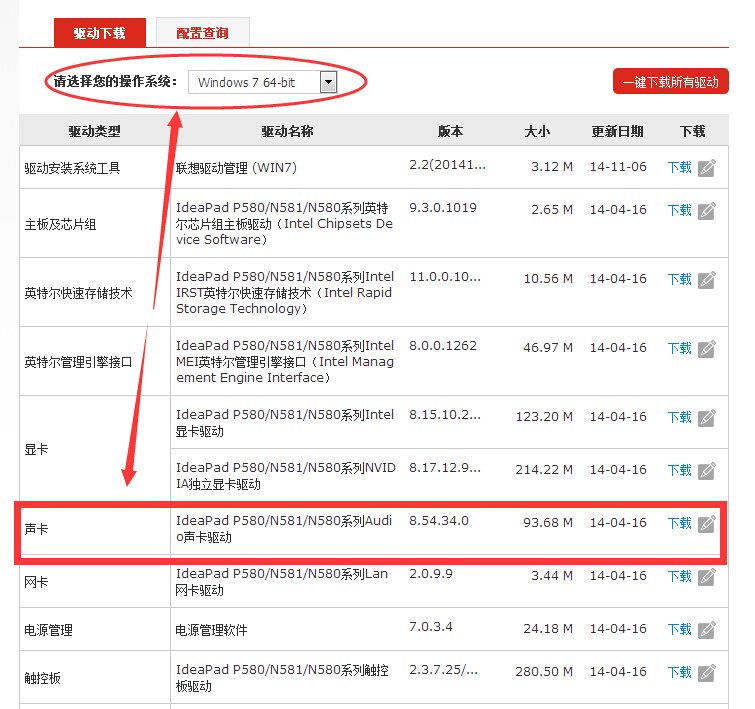Viewport: 755px width, 709px height.
Task: Click the 更新日期 column header
Action: [x=617, y=131]
